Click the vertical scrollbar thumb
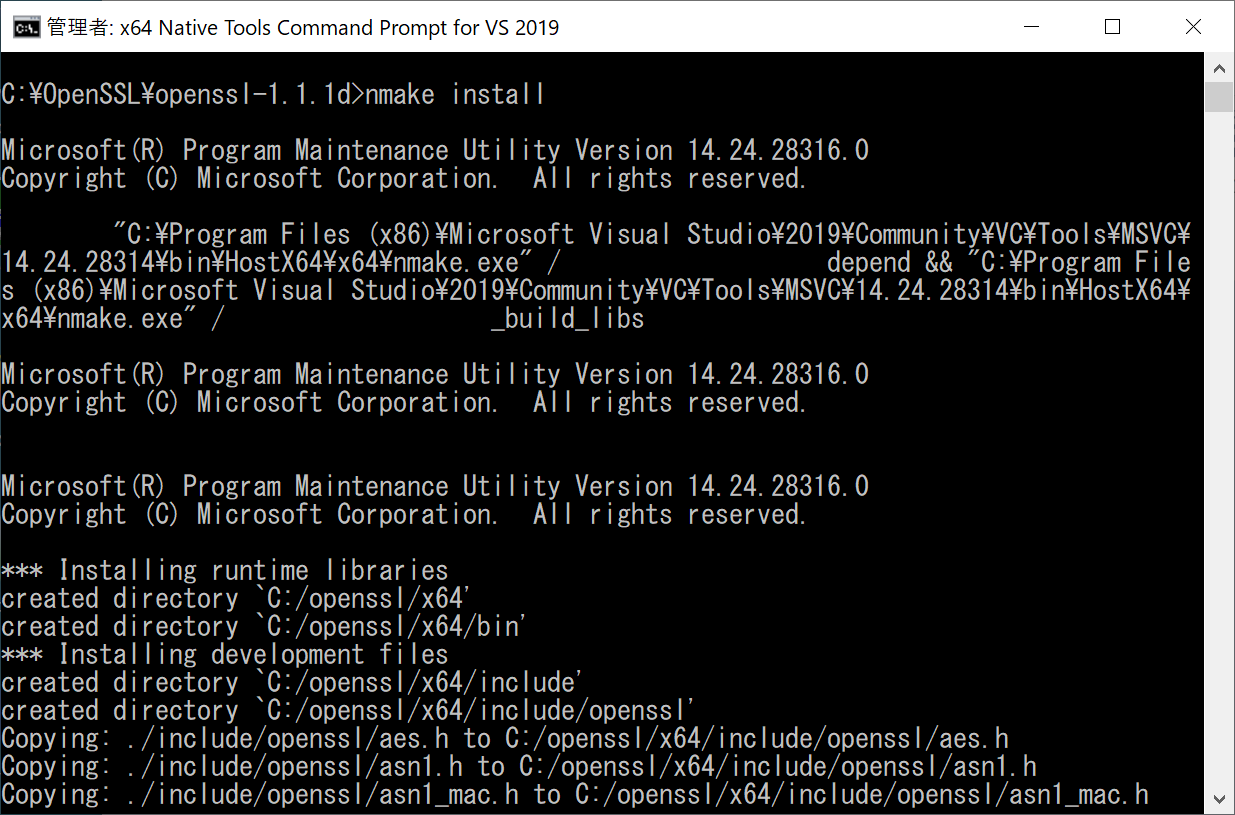Viewport: 1235px width, 815px height. click(1218, 97)
